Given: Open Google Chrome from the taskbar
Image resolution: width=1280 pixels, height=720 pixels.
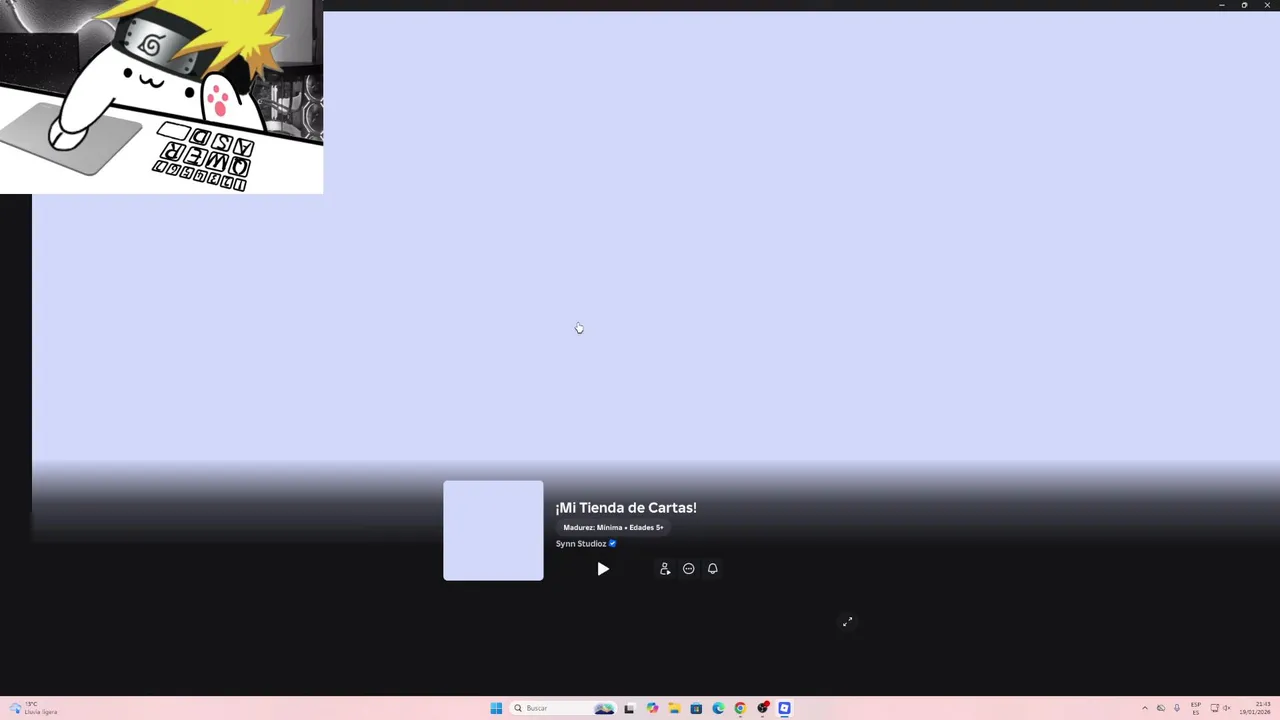Looking at the screenshot, I should click(x=740, y=708).
